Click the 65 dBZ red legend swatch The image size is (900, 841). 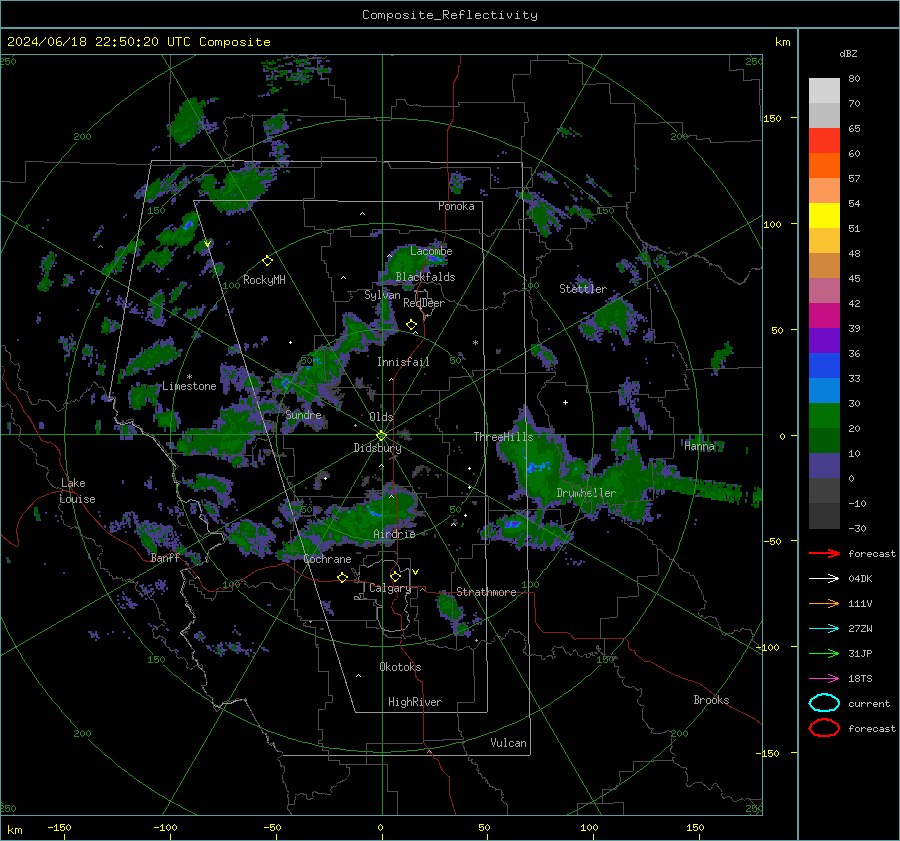coord(824,140)
